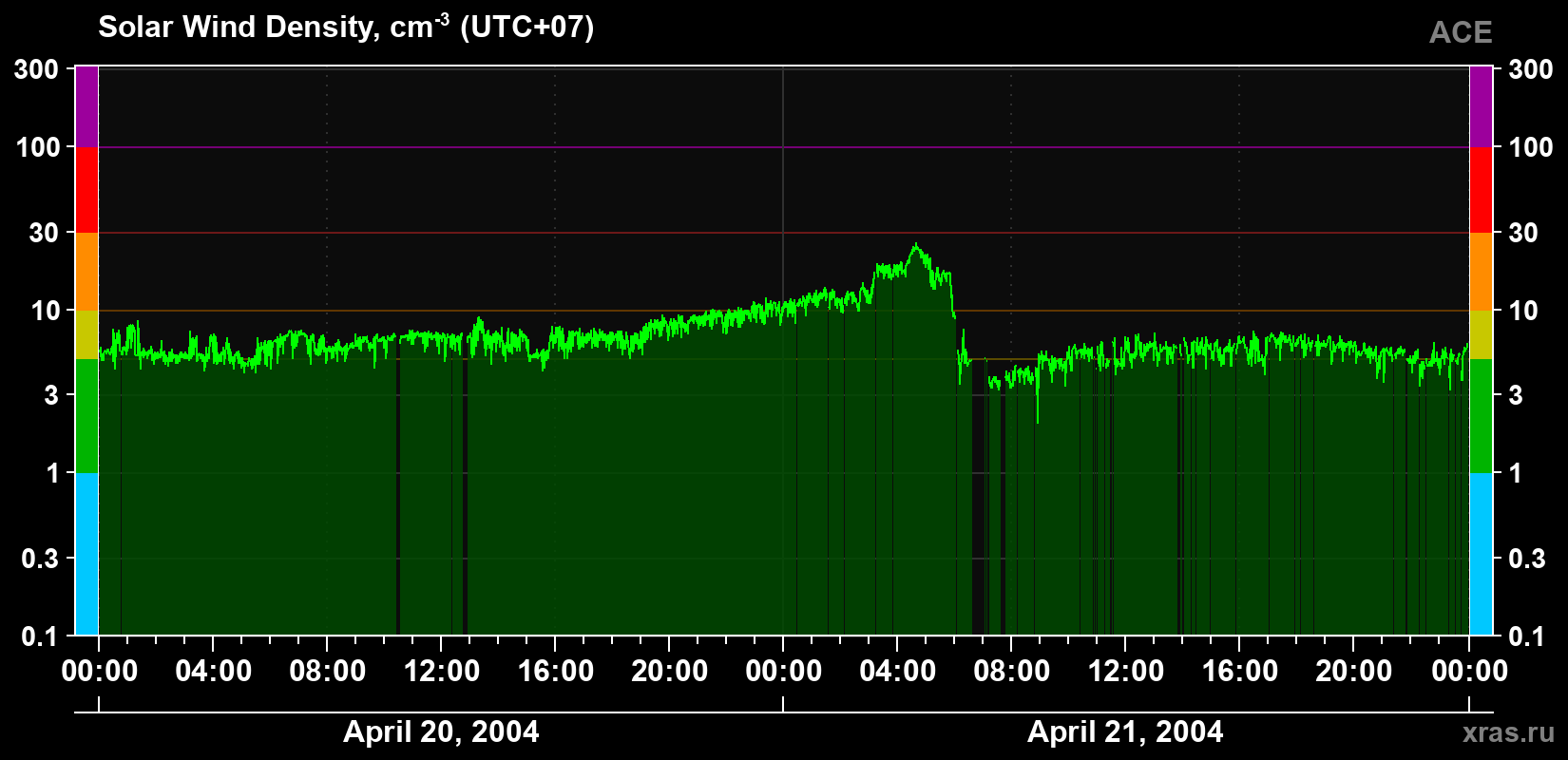Click the green color band on left scale
The image size is (1568, 760).
pyautogui.click(x=86, y=416)
